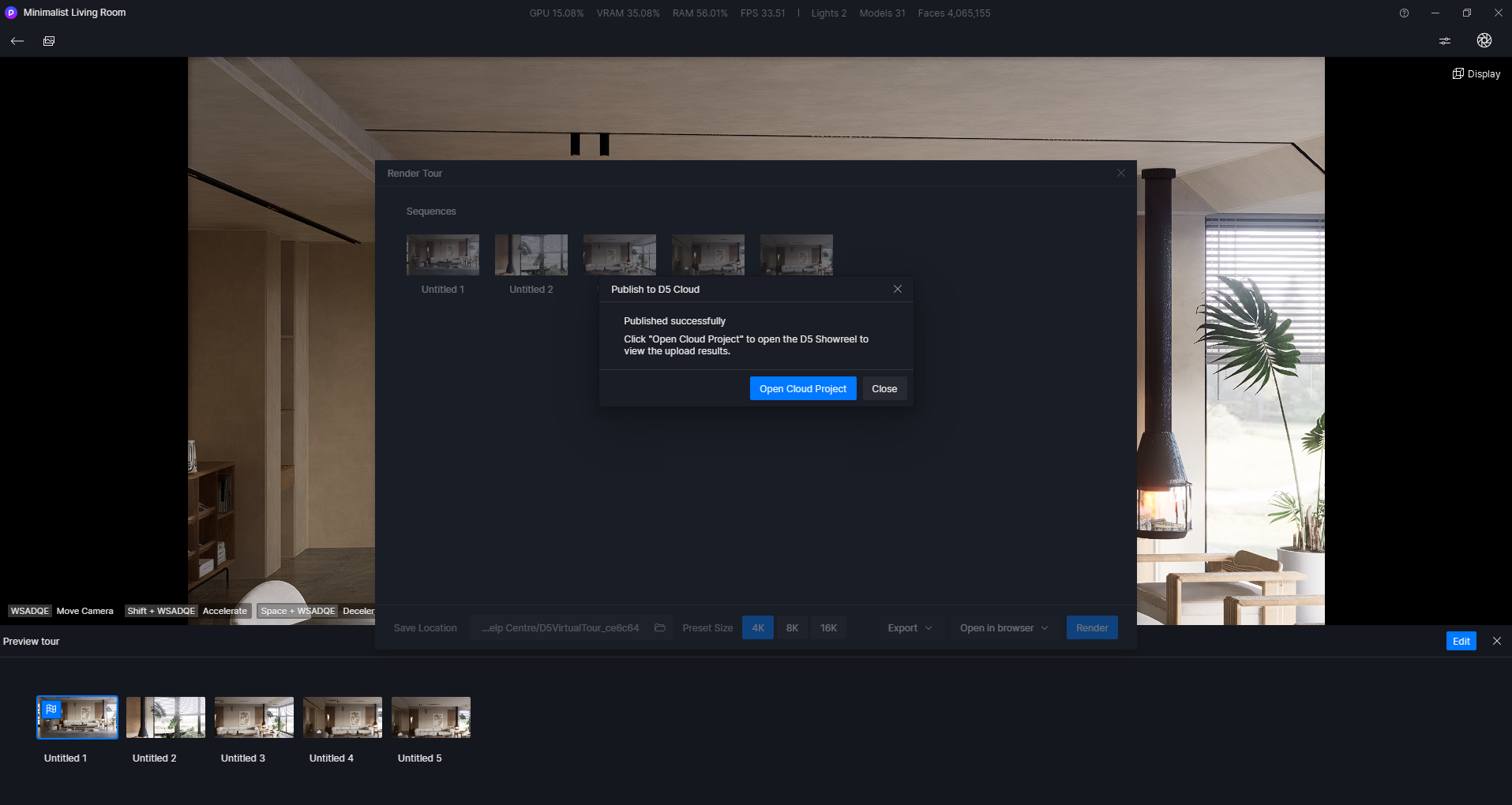Select Untitled 4 in Preview tour strip

tap(343, 717)
